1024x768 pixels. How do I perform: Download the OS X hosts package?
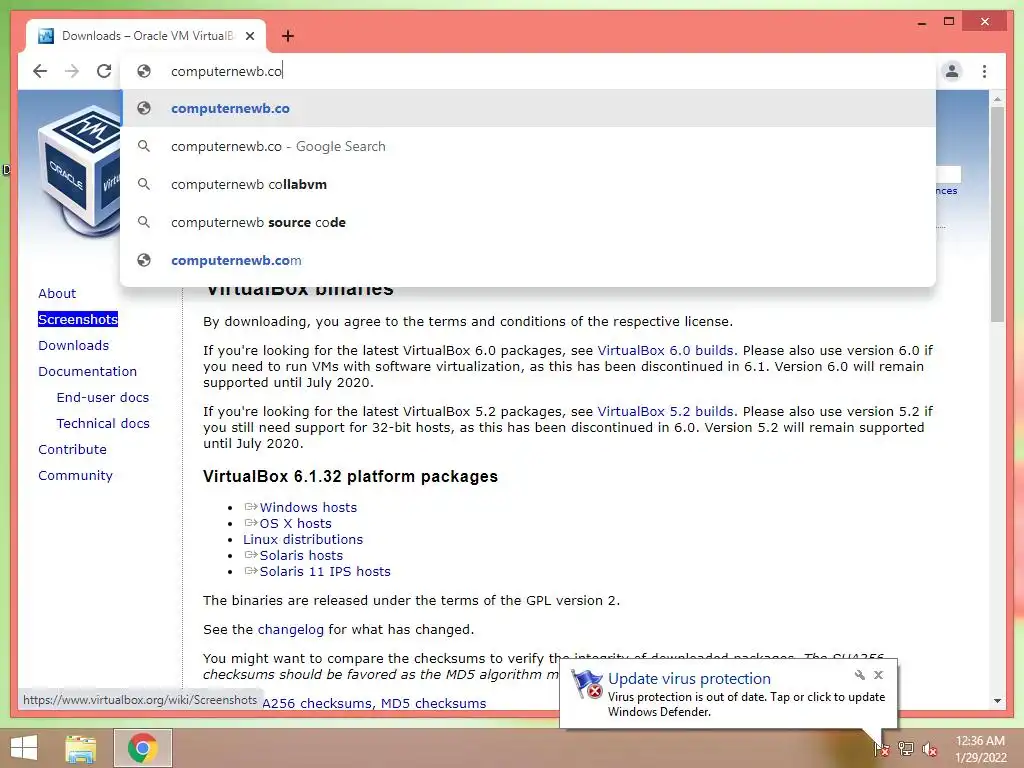[295, 523]
